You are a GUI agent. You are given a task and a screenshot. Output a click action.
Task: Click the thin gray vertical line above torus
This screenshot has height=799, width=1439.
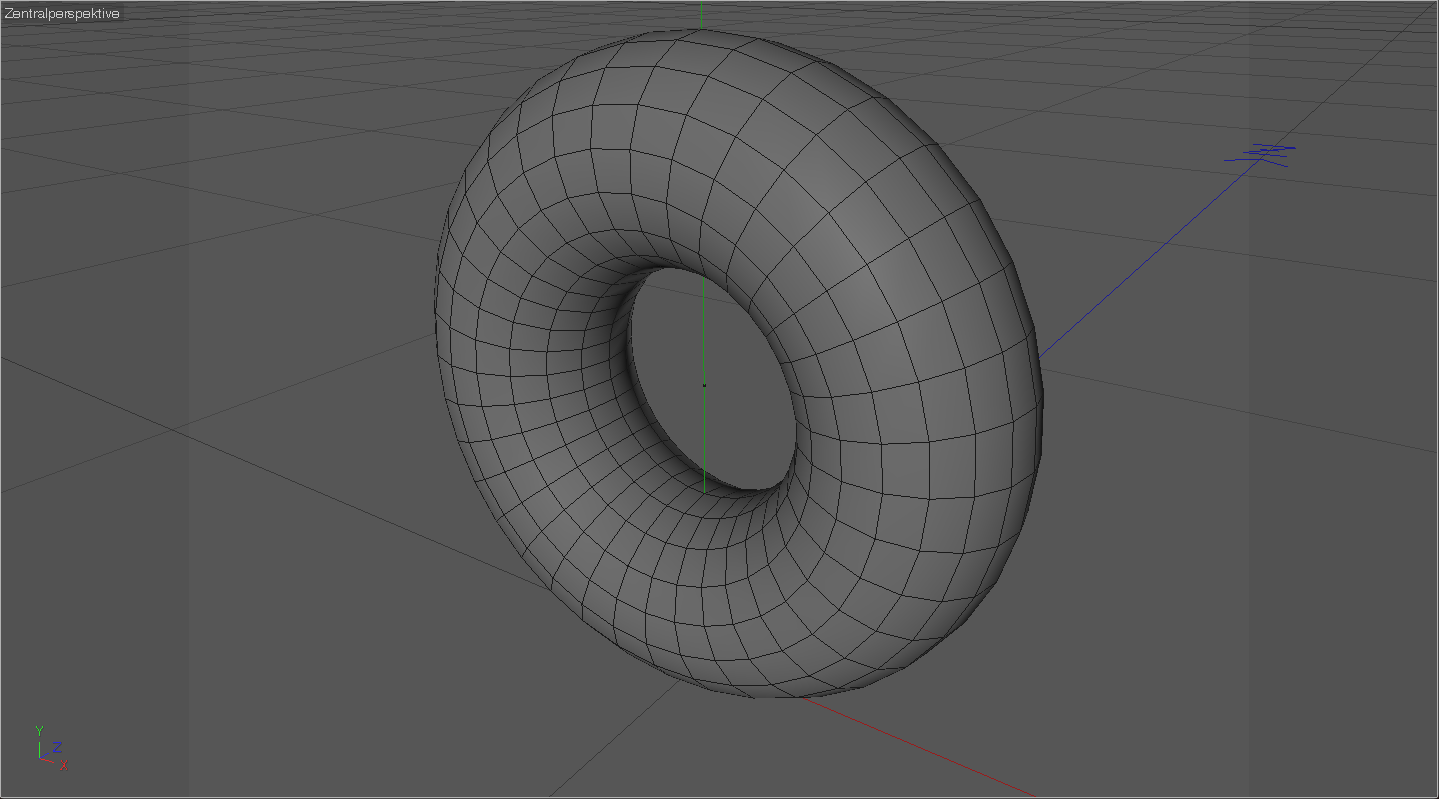[701, 14]
